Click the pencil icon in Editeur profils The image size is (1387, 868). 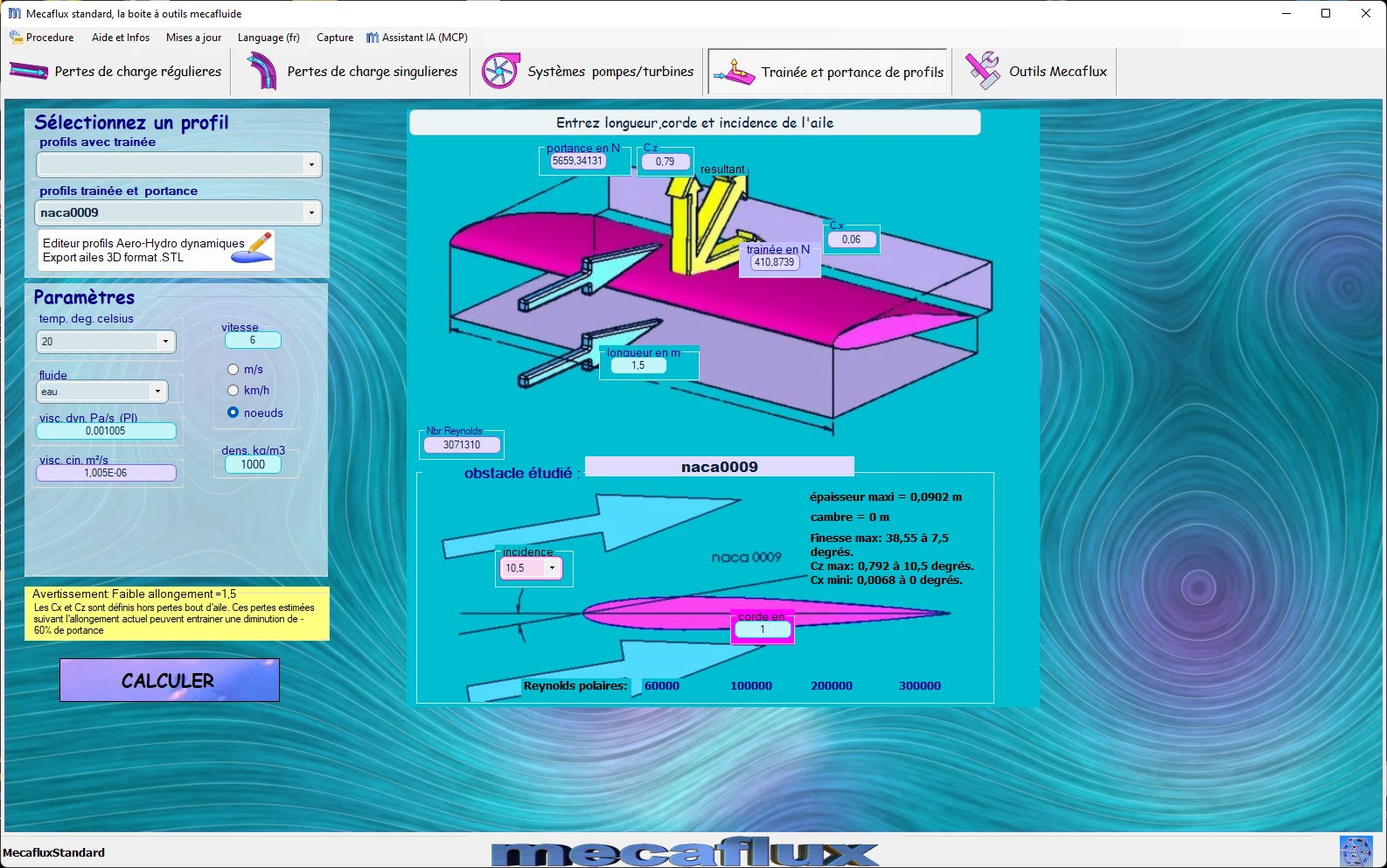pos(260,247)
